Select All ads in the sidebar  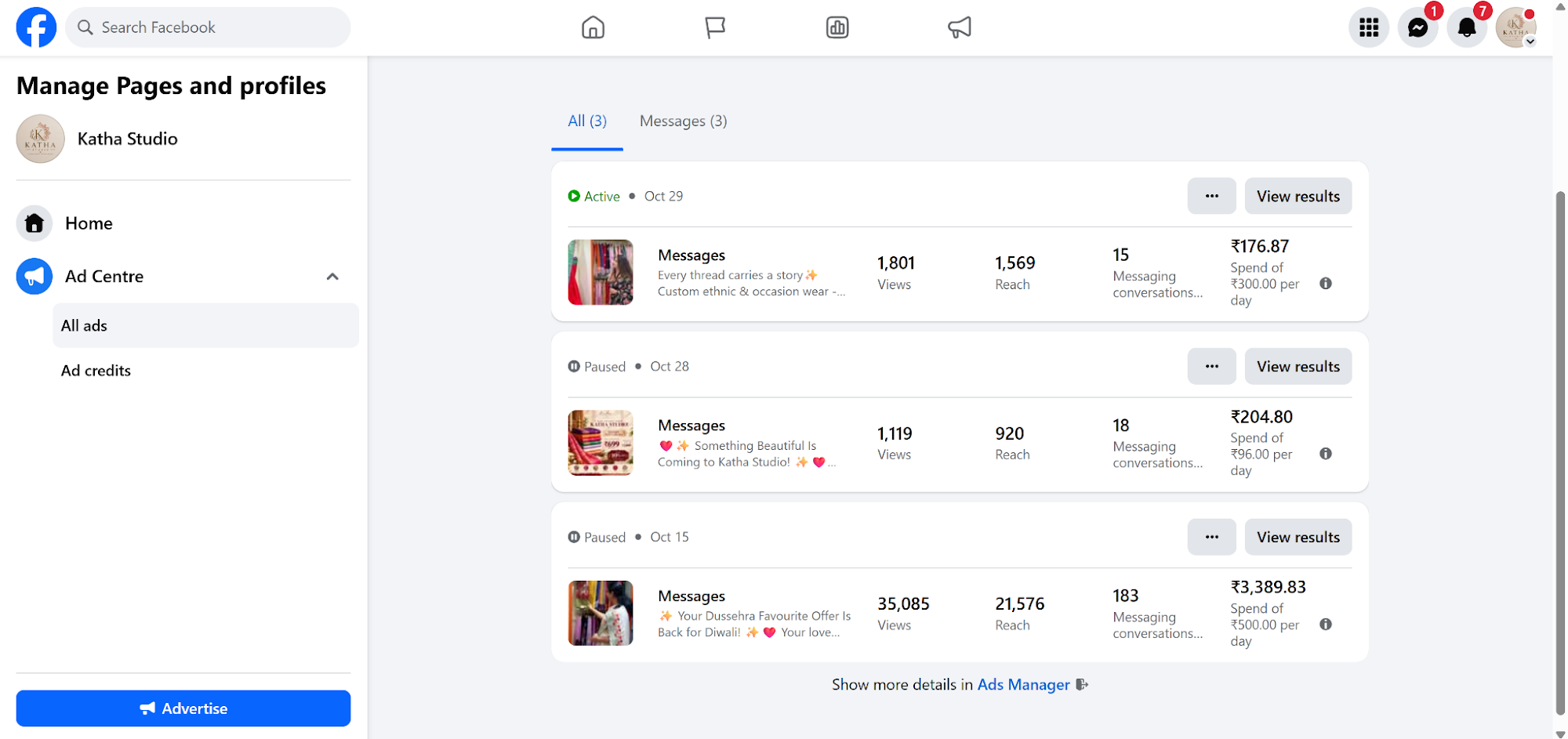(x=205, y=325)
